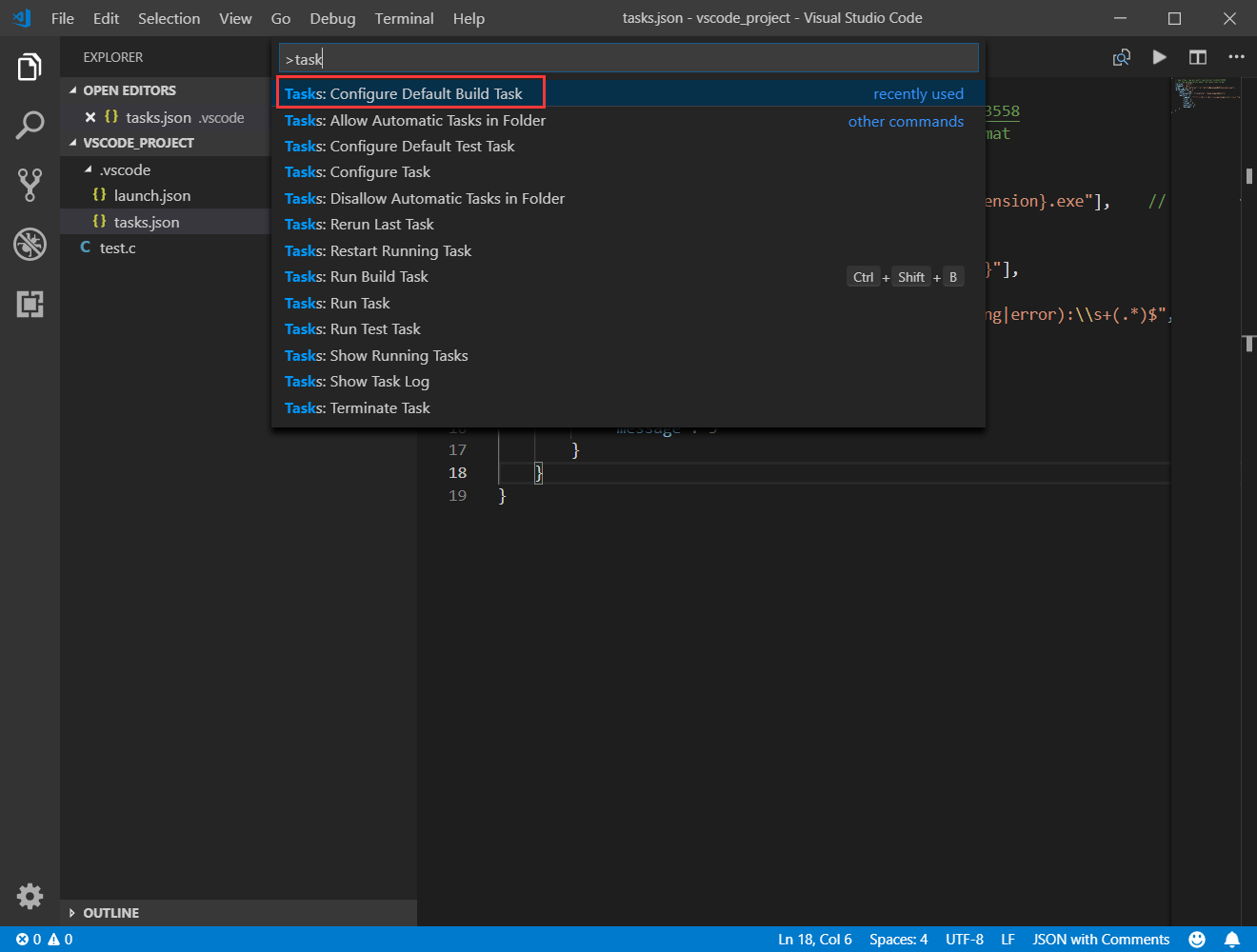Screen dimensions: 1257x952
Task: Click the editor vertical scrollbar
Action: (1249, 502)
